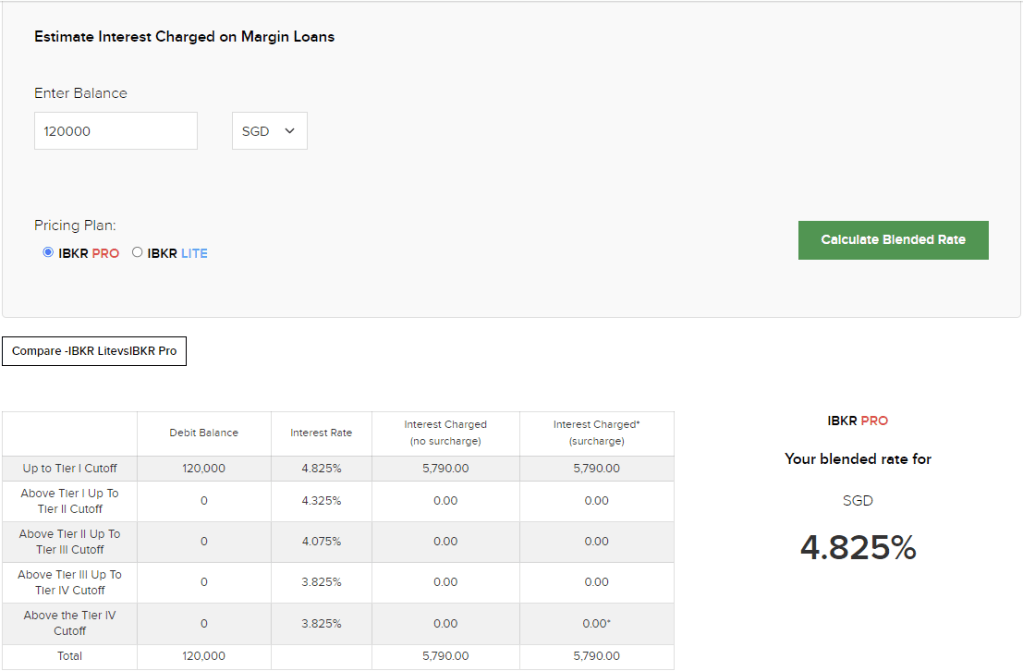Select the Up to Tier I Cutoff row label
This screenshot has width=1023, height=671.
tap(70, 468)
